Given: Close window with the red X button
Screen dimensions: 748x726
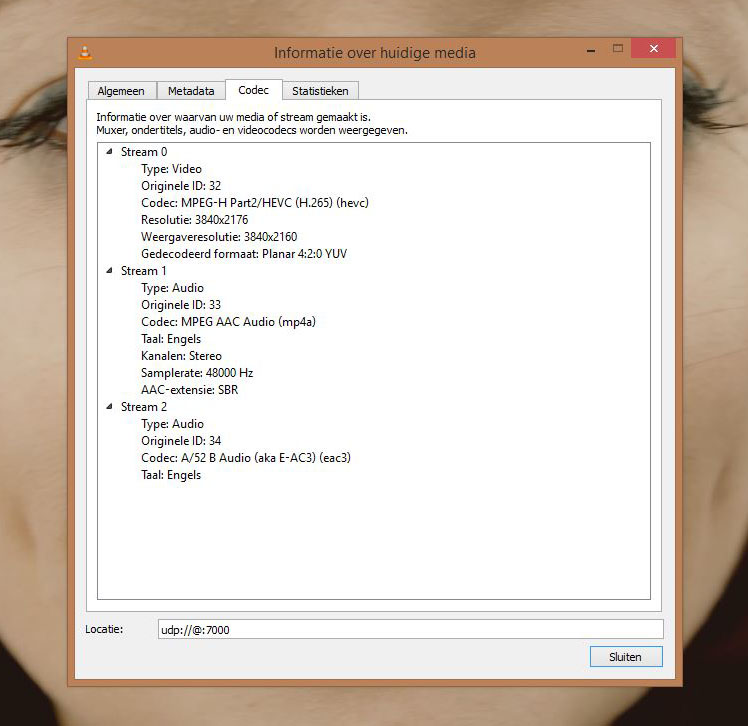Looking at the screenshot, I should point(654,48).
